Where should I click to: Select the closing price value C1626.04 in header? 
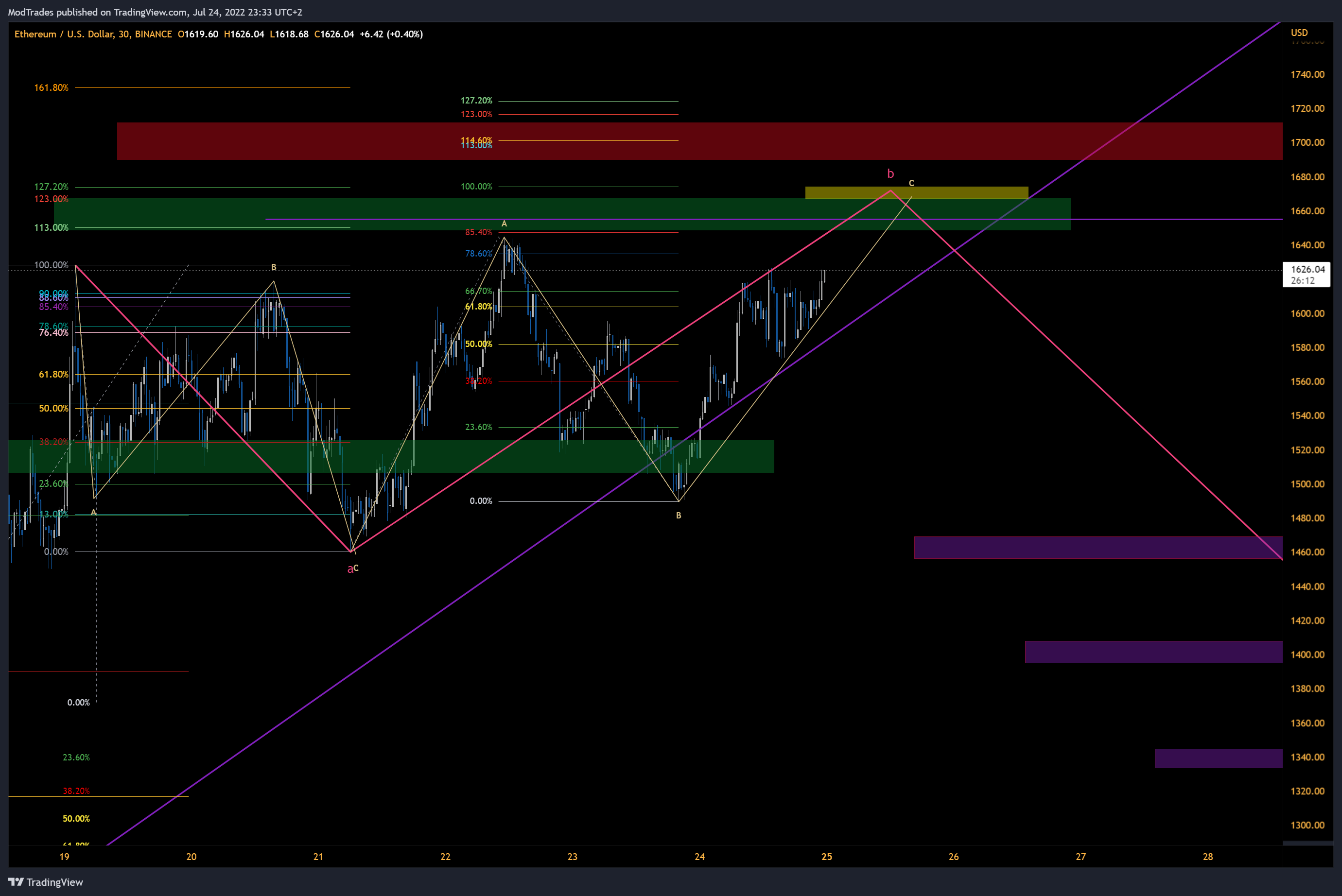click(x=334, y=34)
